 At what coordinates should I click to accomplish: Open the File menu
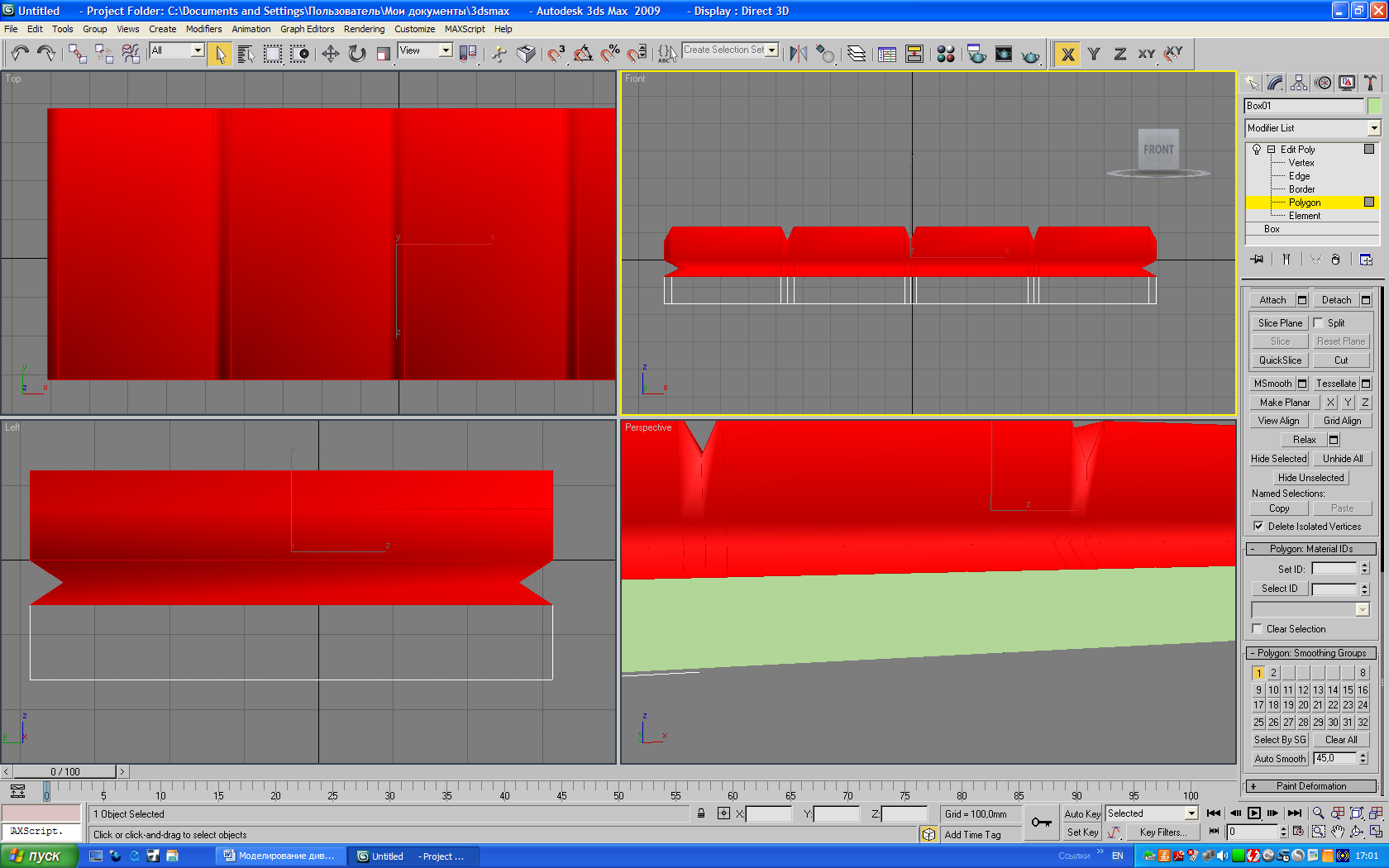11,29
